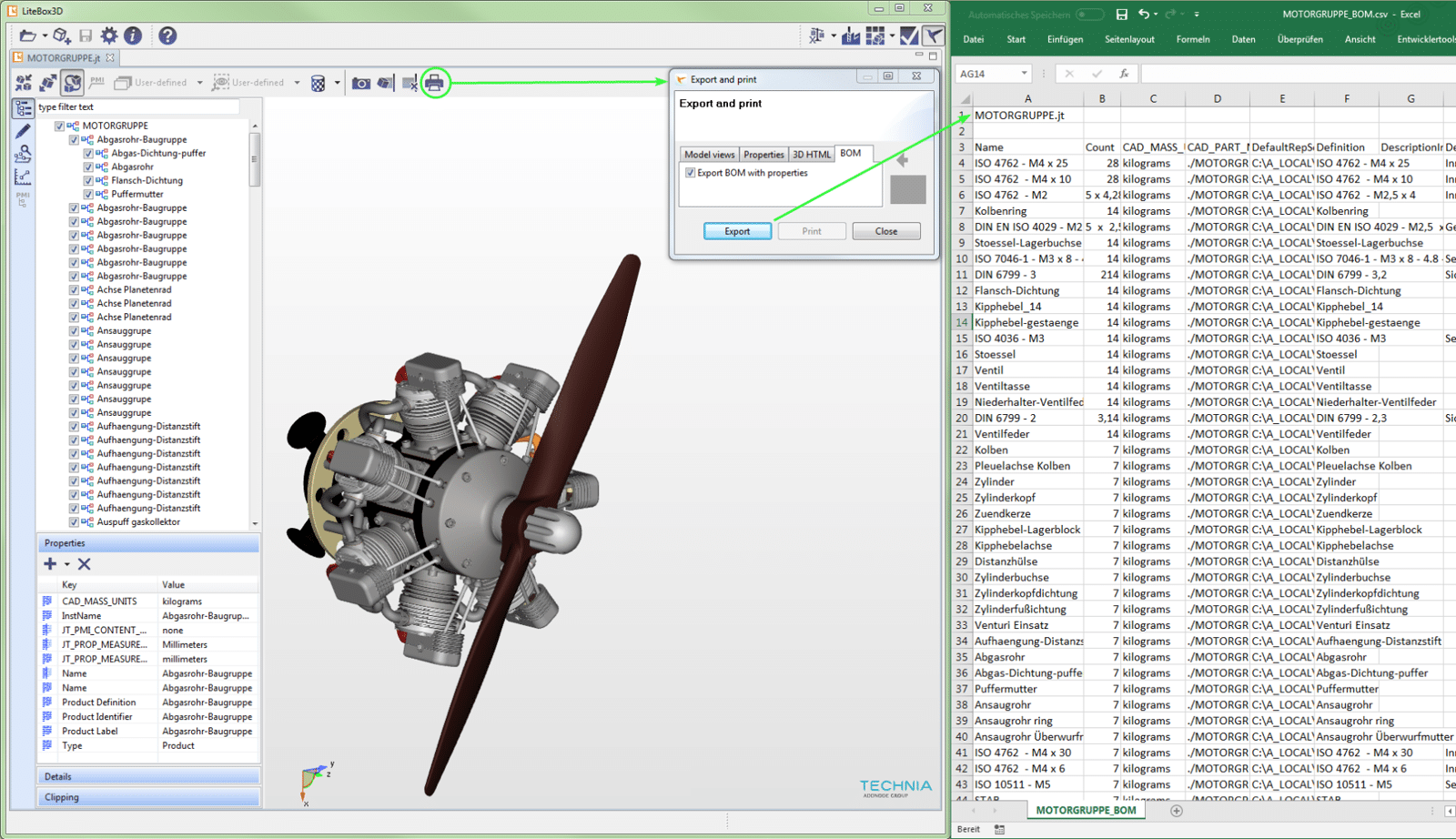Click the remove section icon next to printer
The image size is (1456, 839).
410,84
